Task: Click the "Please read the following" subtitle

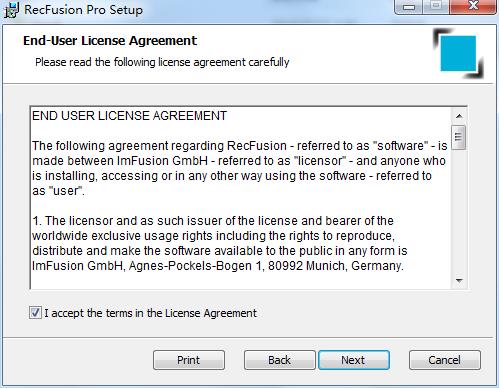Action: click(x=162, y=62)
